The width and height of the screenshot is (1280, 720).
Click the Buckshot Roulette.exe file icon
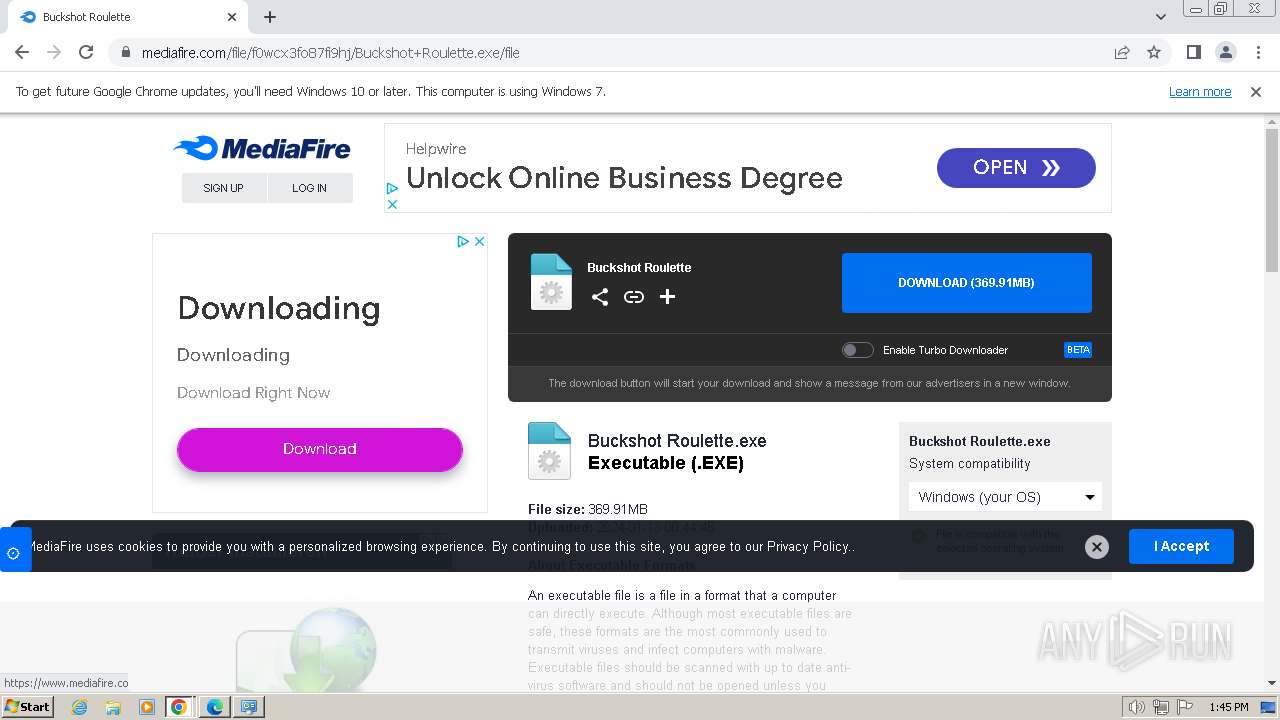tap(549, 451)
